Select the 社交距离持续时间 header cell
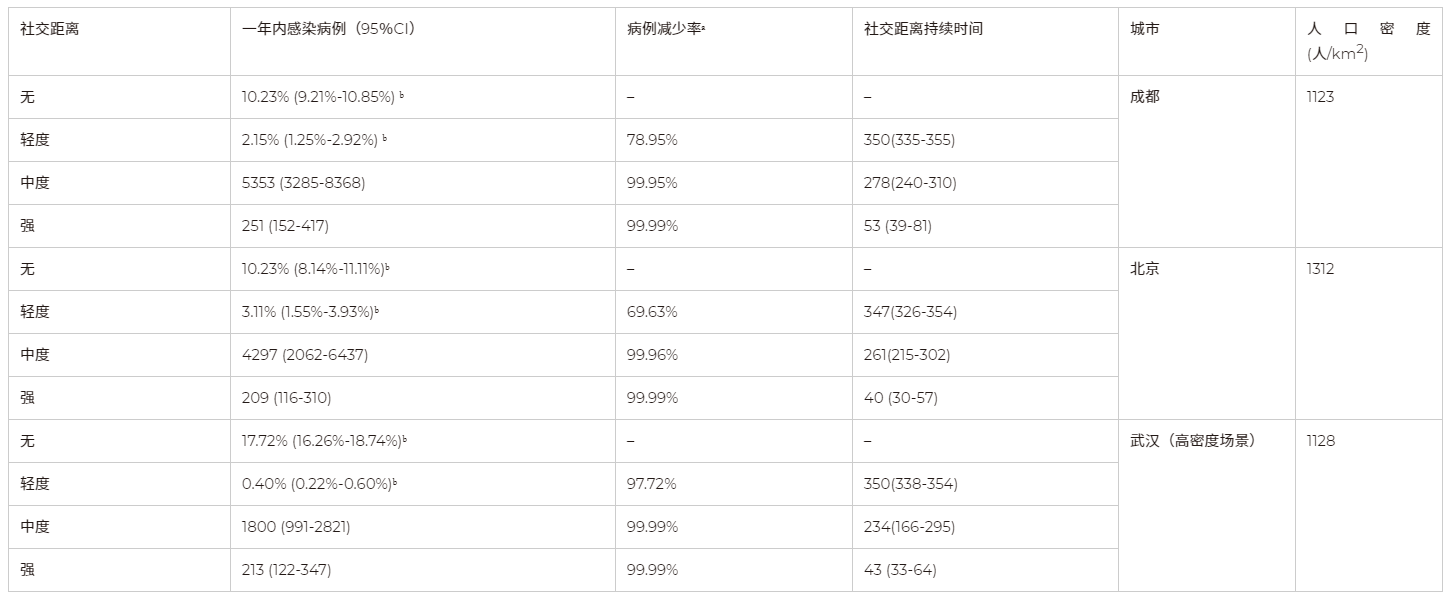Image resolution: width=1451 pixels, height=600 pixels. click(923, 29)
